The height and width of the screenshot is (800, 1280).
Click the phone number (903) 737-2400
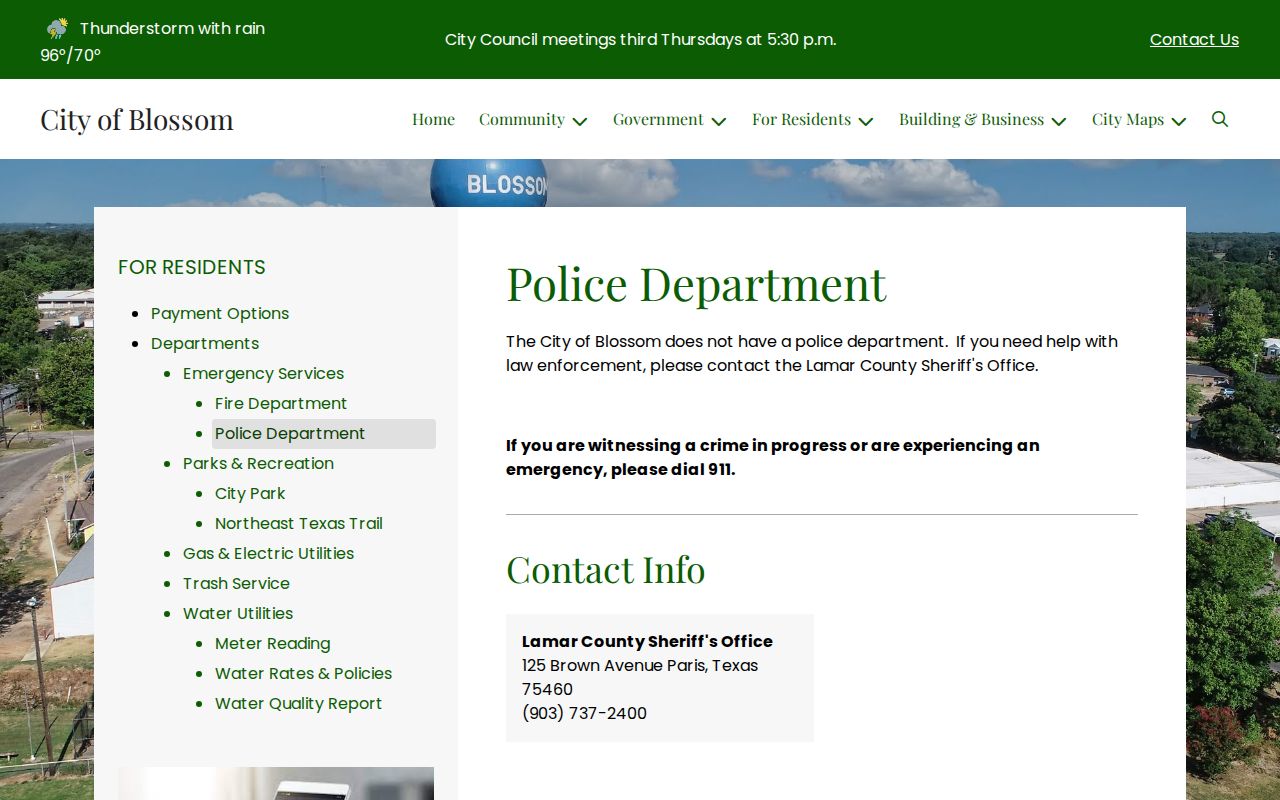[584, 713]
